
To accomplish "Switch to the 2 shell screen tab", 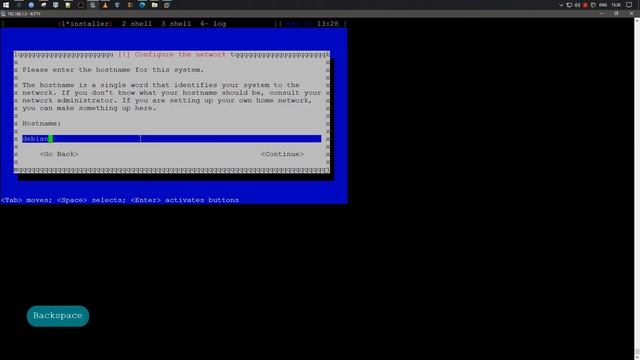I will (x=137, y=24).
